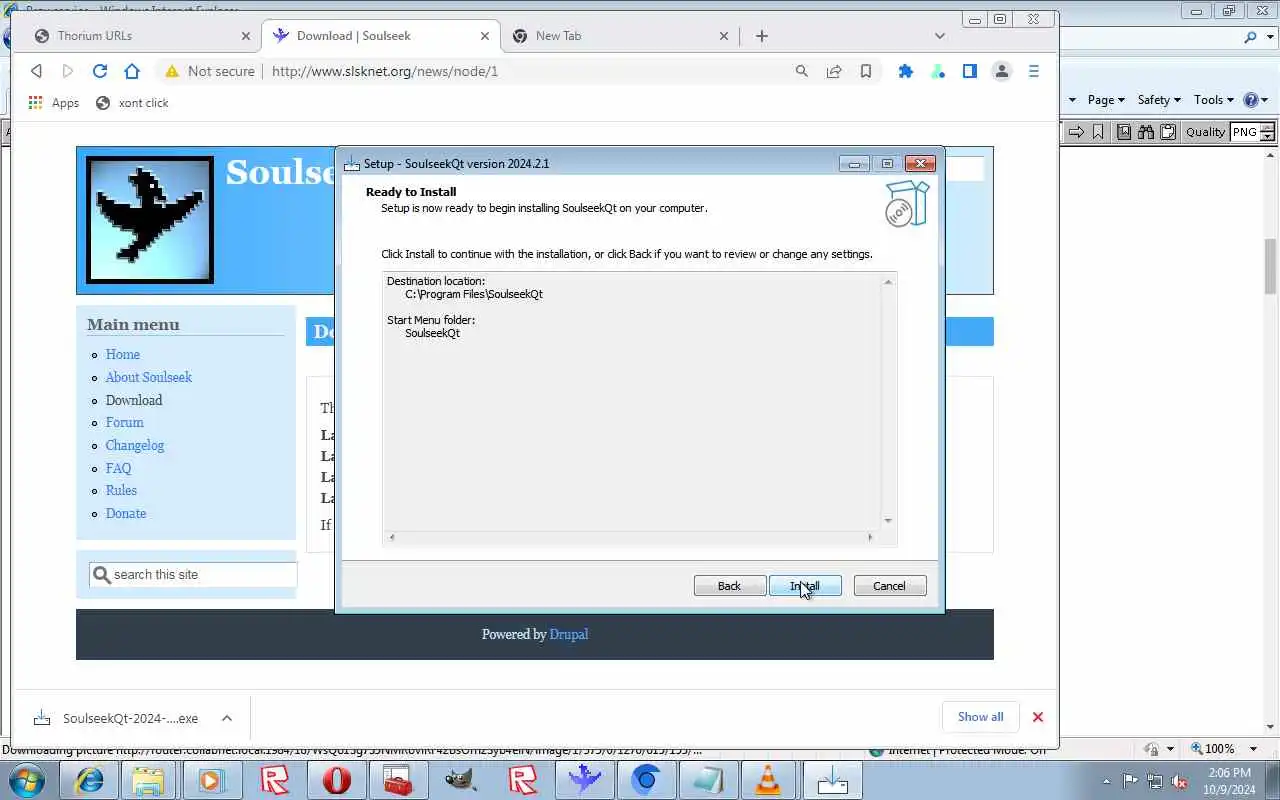The width and height of the screenshot is (1280, 800).
Task: Bookmark this page icon
Action: tap(866, 71)
